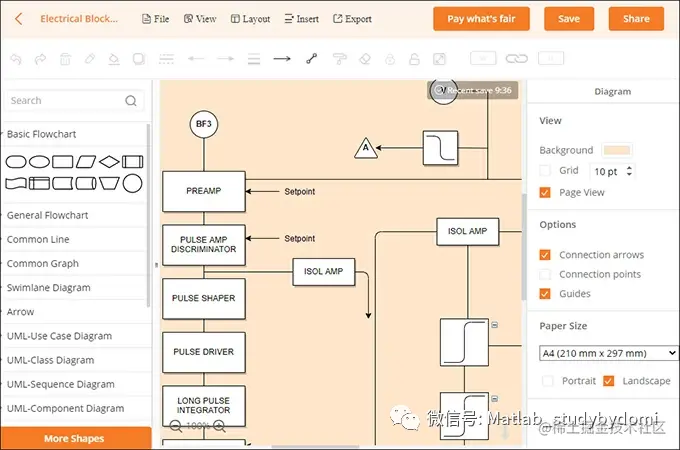This screenshot has width=680, height=450.
Task: Click the chain link icon
Action: [x=517, y=59]
